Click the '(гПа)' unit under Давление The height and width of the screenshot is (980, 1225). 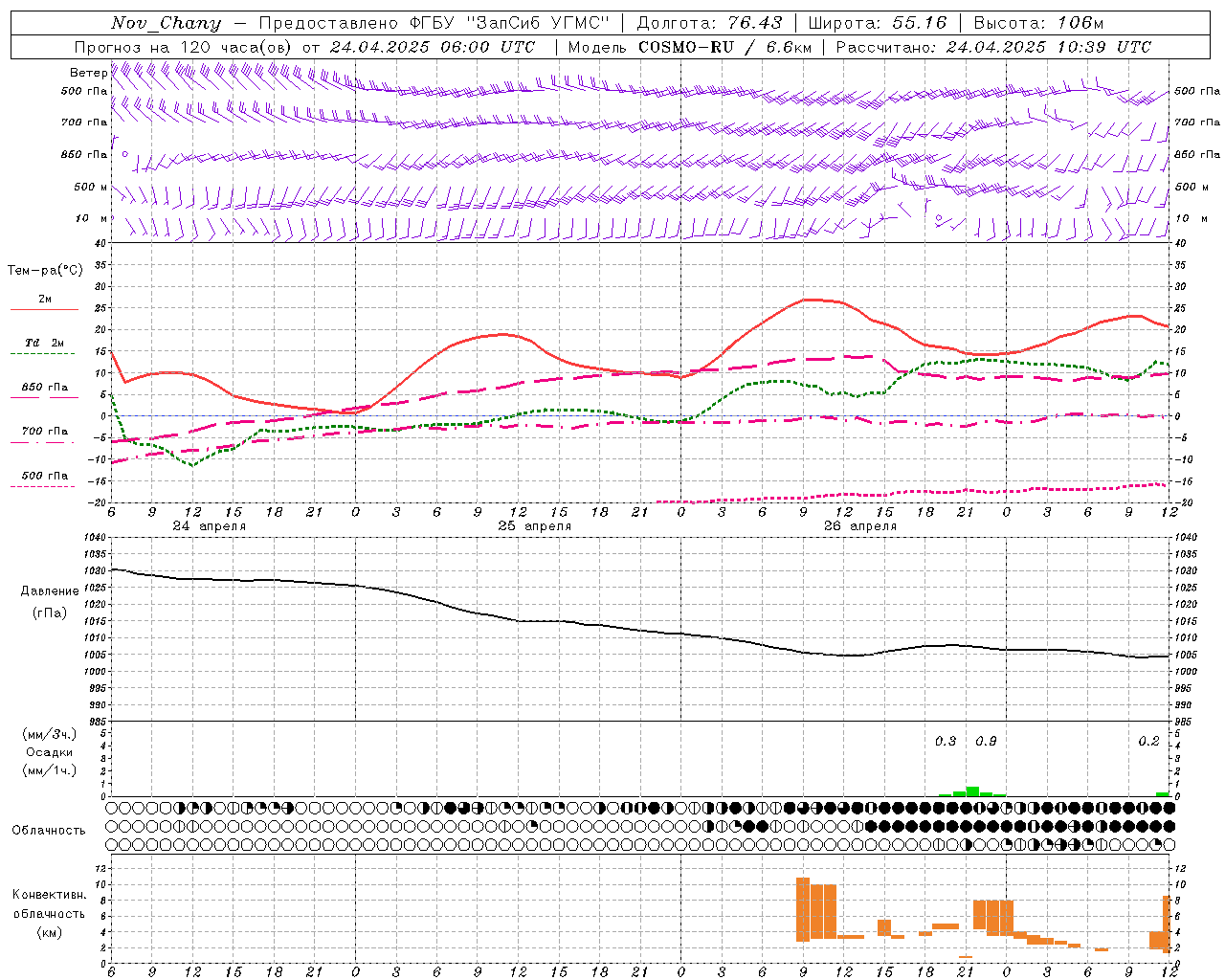(x=50, y=613)
